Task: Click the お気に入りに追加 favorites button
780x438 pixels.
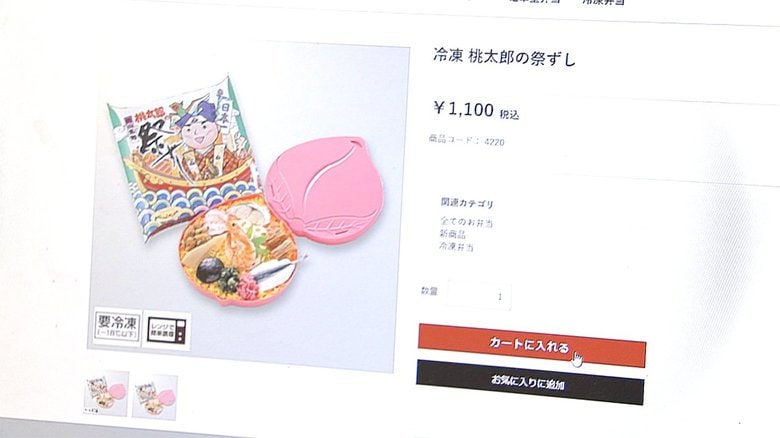Action: [x=530, y=382]
